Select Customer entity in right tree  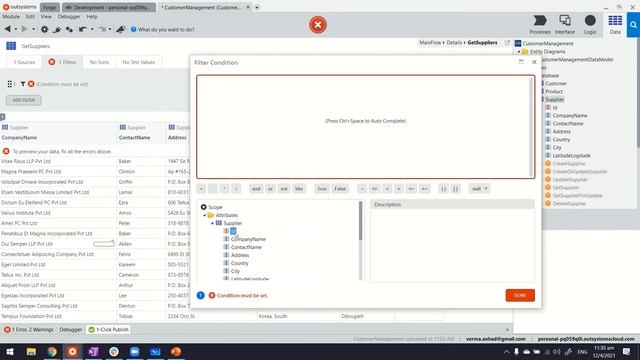click(x=556, y=83)
